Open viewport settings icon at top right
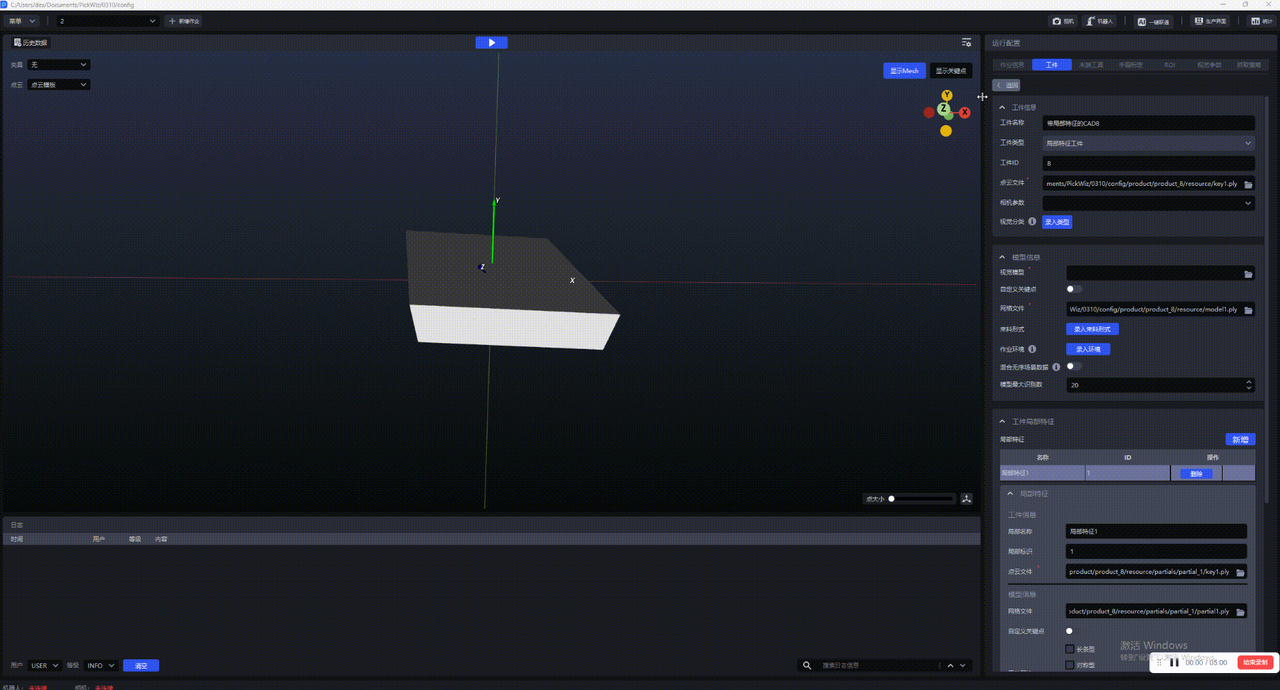 pos(966,43)
